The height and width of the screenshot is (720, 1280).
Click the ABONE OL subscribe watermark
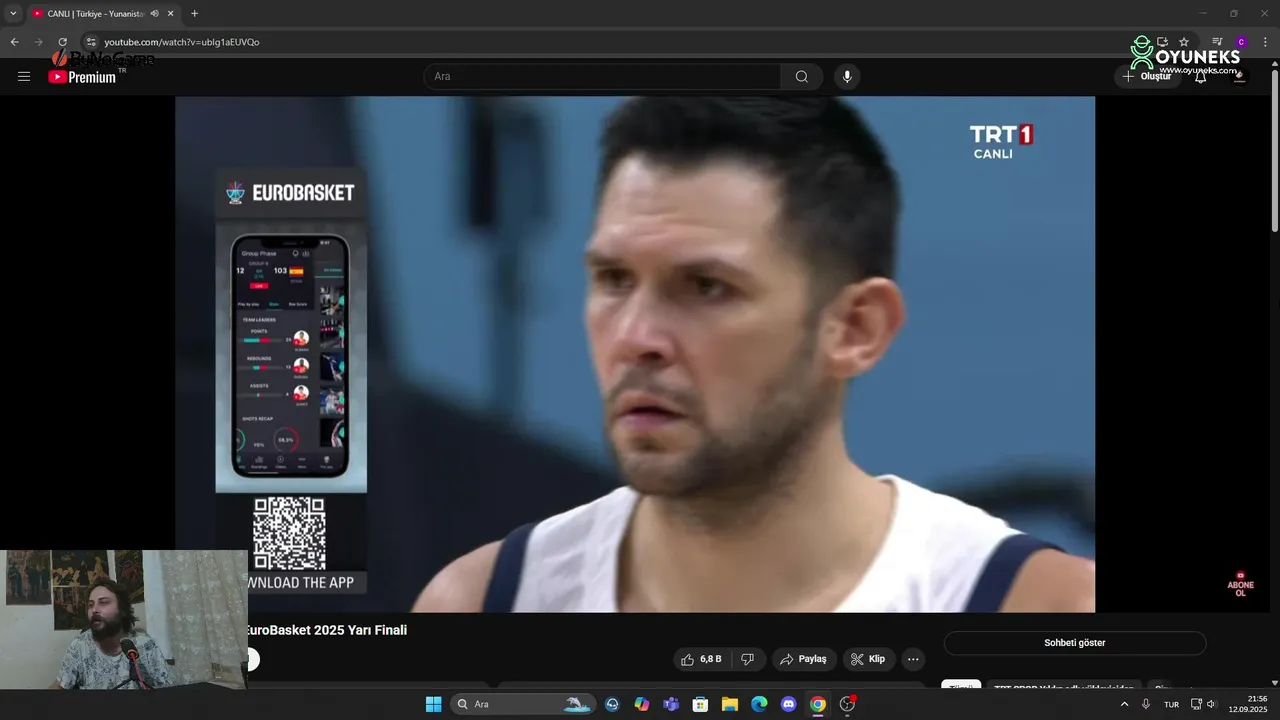pos(1241,585)
